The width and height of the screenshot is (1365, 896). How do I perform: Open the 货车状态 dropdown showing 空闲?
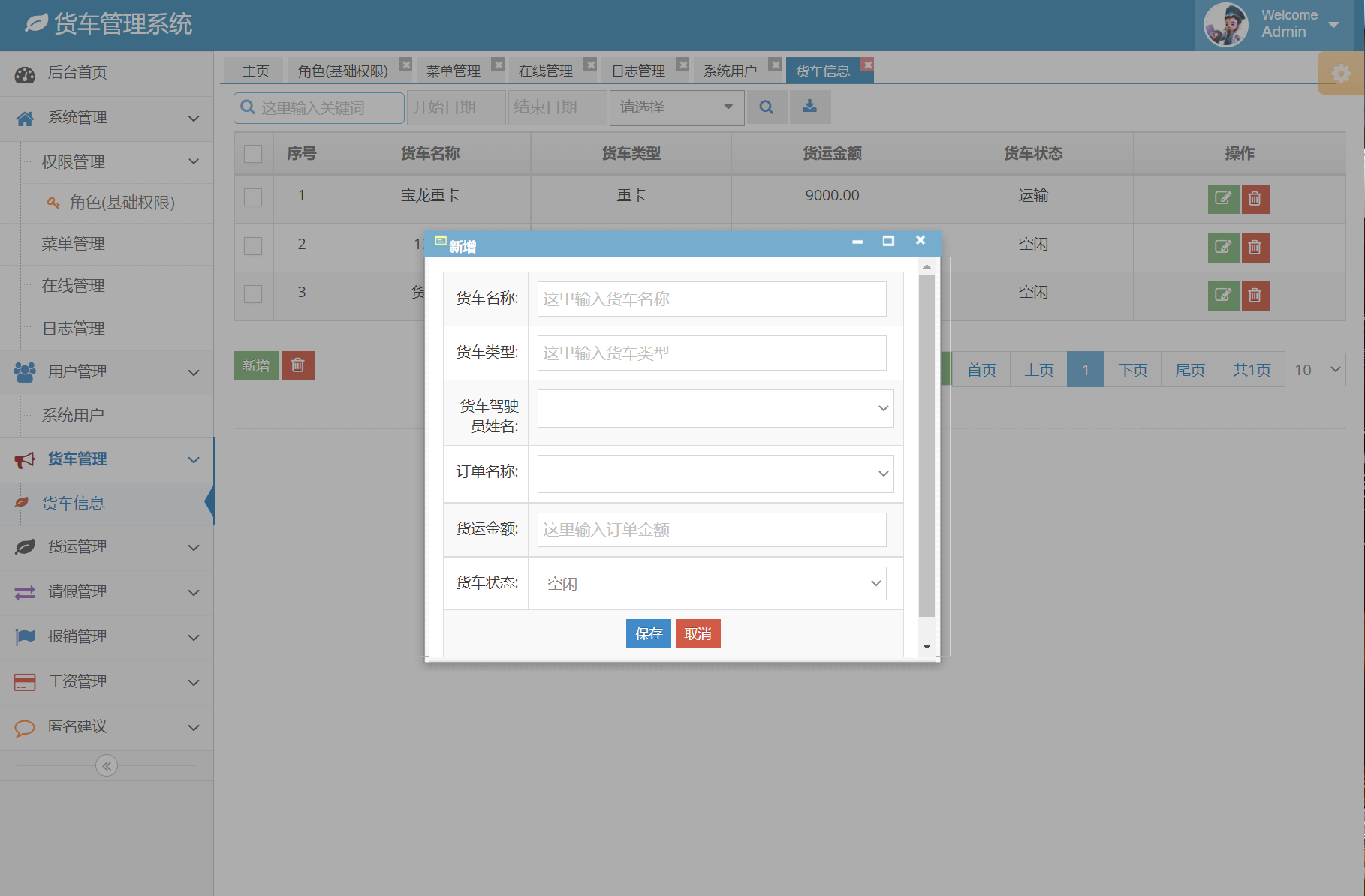(x=710, y=582)
